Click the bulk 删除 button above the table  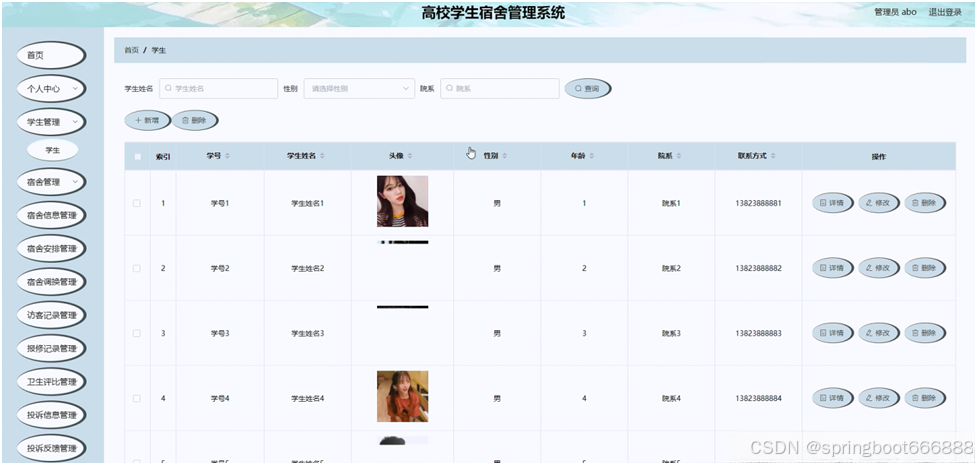pos(194,120)
